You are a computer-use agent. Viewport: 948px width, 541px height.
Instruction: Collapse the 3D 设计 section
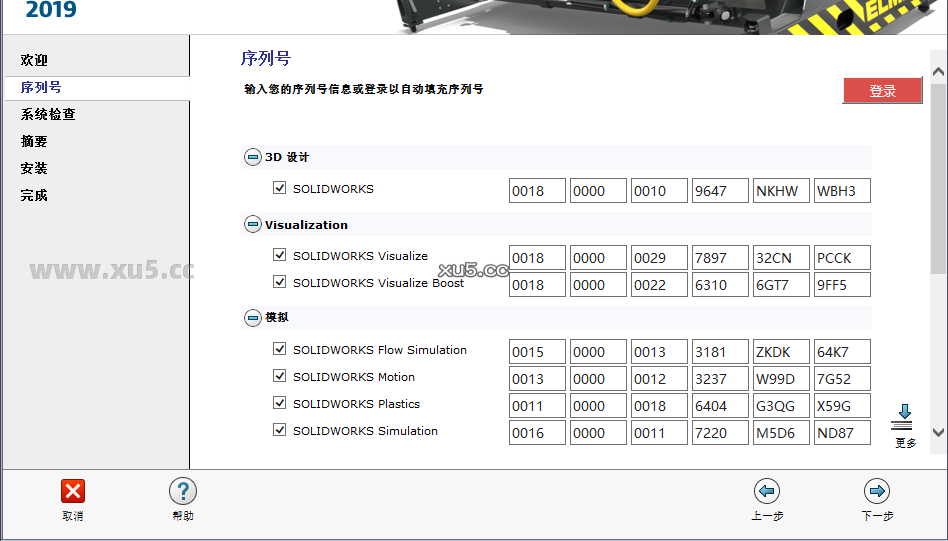pyautogui.click(x=252, y=157)
